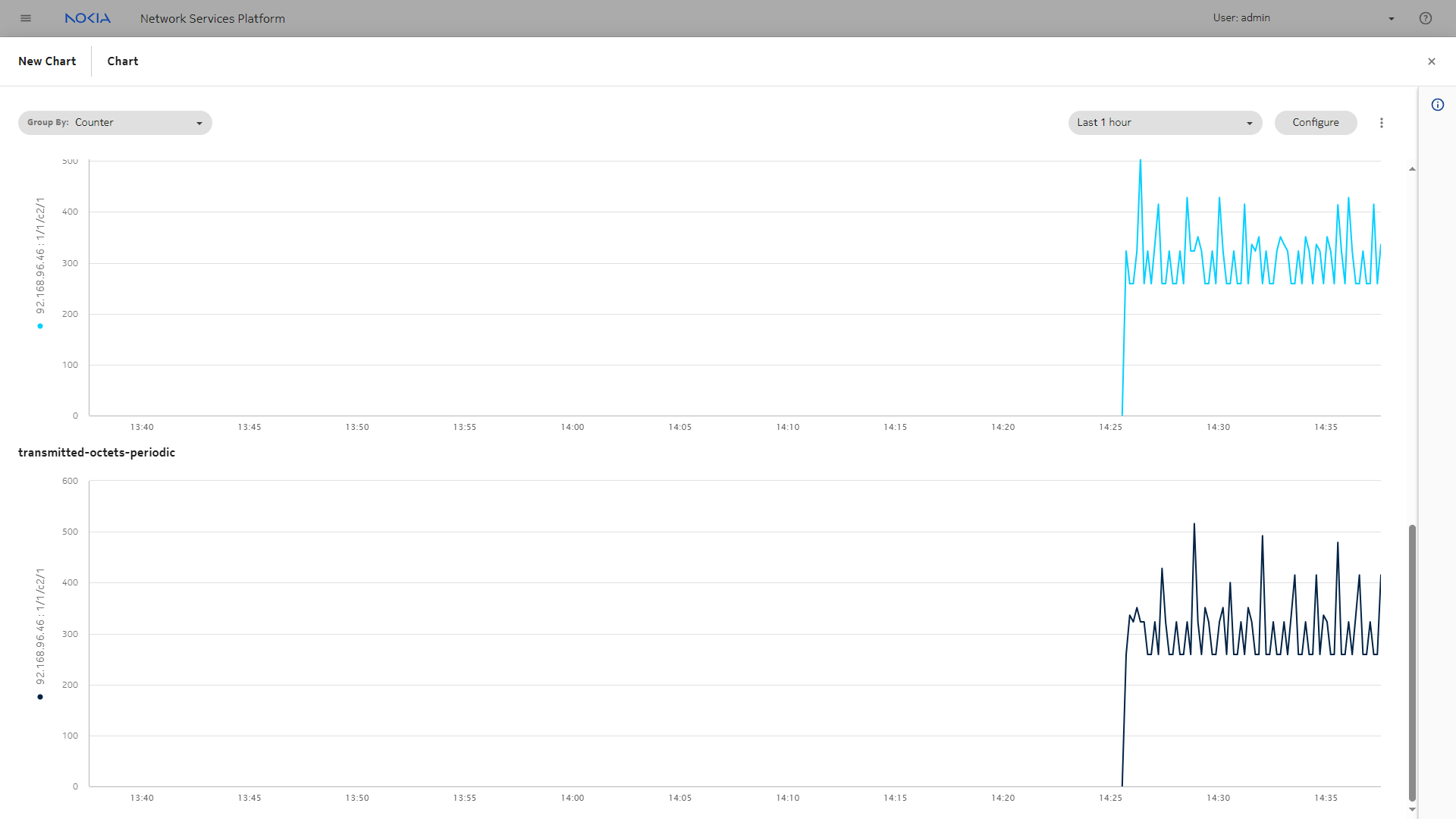Open the Last 1 hour time range dropdown
The image size is (1456, 819).
[x=1165, y=123]
